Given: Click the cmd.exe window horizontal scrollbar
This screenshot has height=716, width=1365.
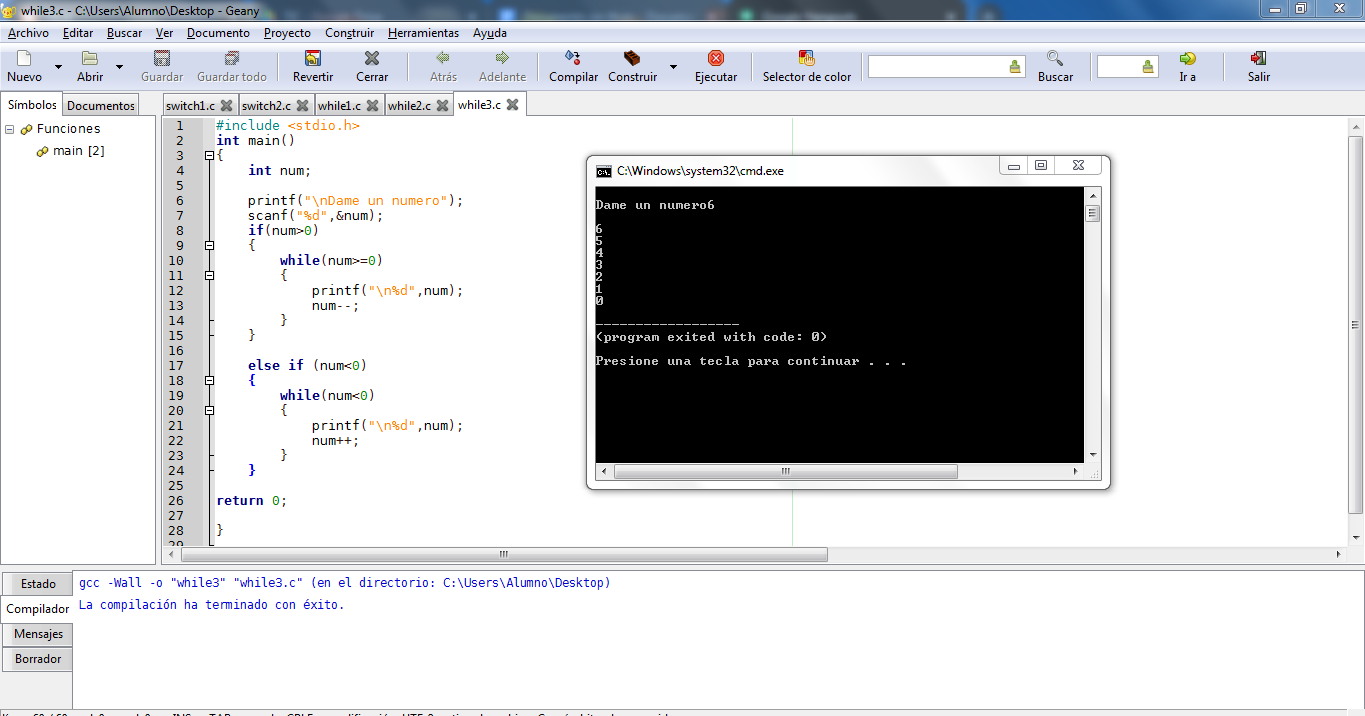Looking at the screenshot, I should 787,471.
